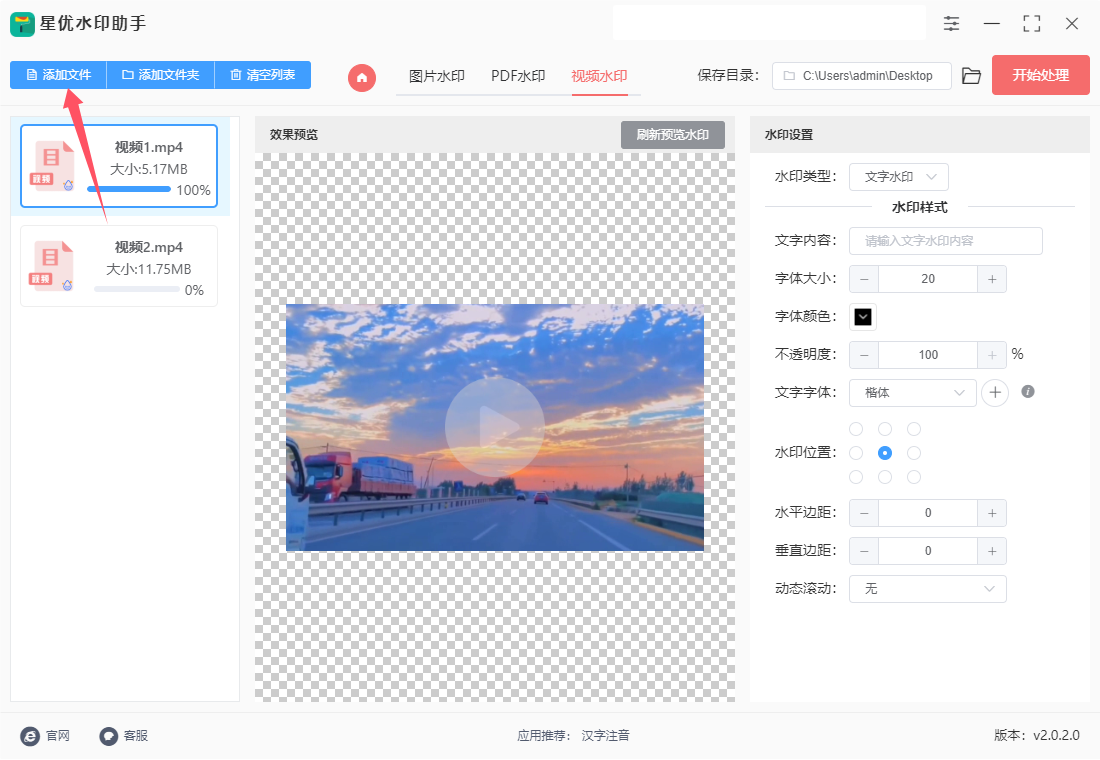Select the 视频1.mp4 list item
The height and width of the screenshot is (760, 1100).
click(119, 166)
